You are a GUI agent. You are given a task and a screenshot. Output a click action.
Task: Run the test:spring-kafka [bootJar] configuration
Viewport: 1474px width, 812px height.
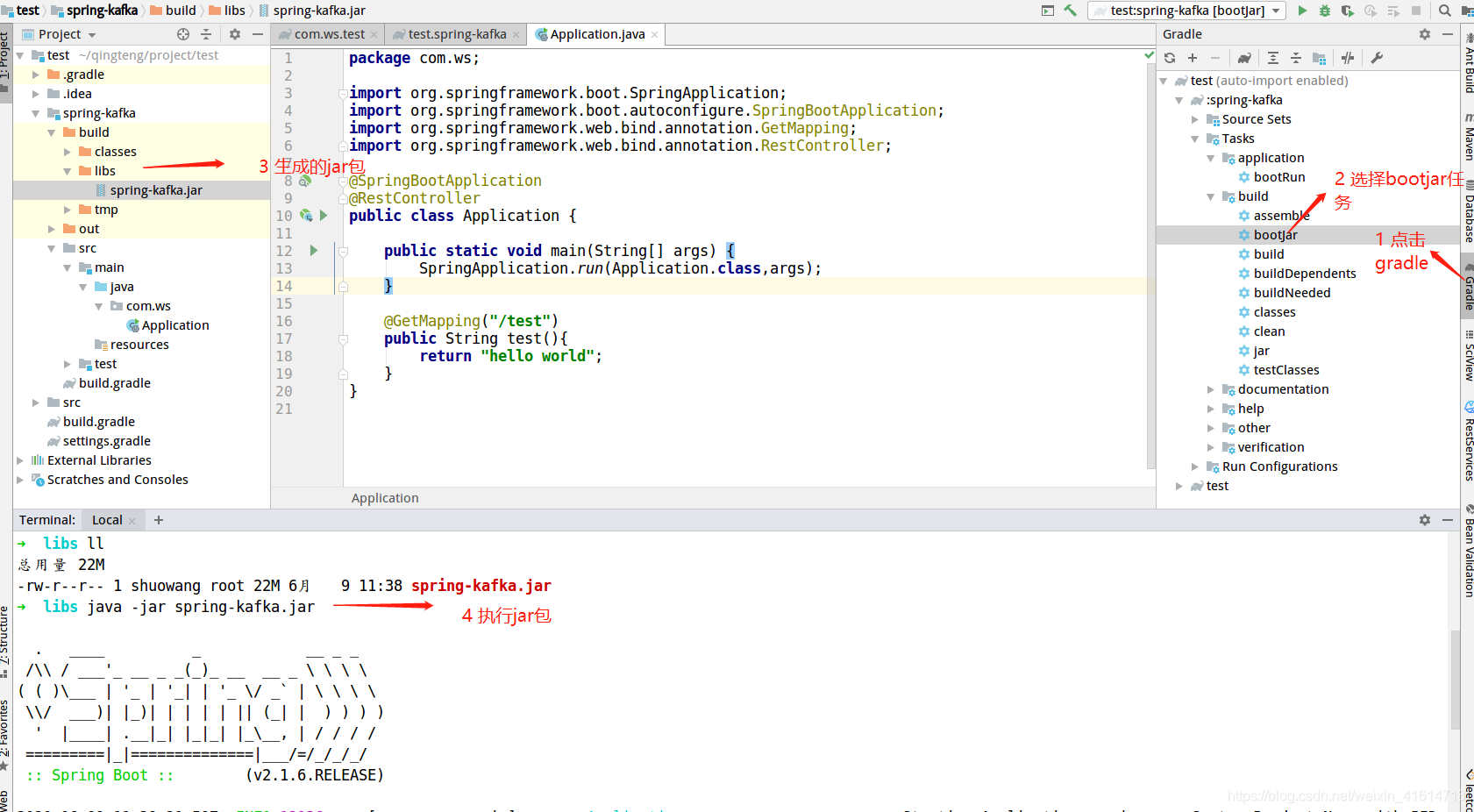point(1302,11)
